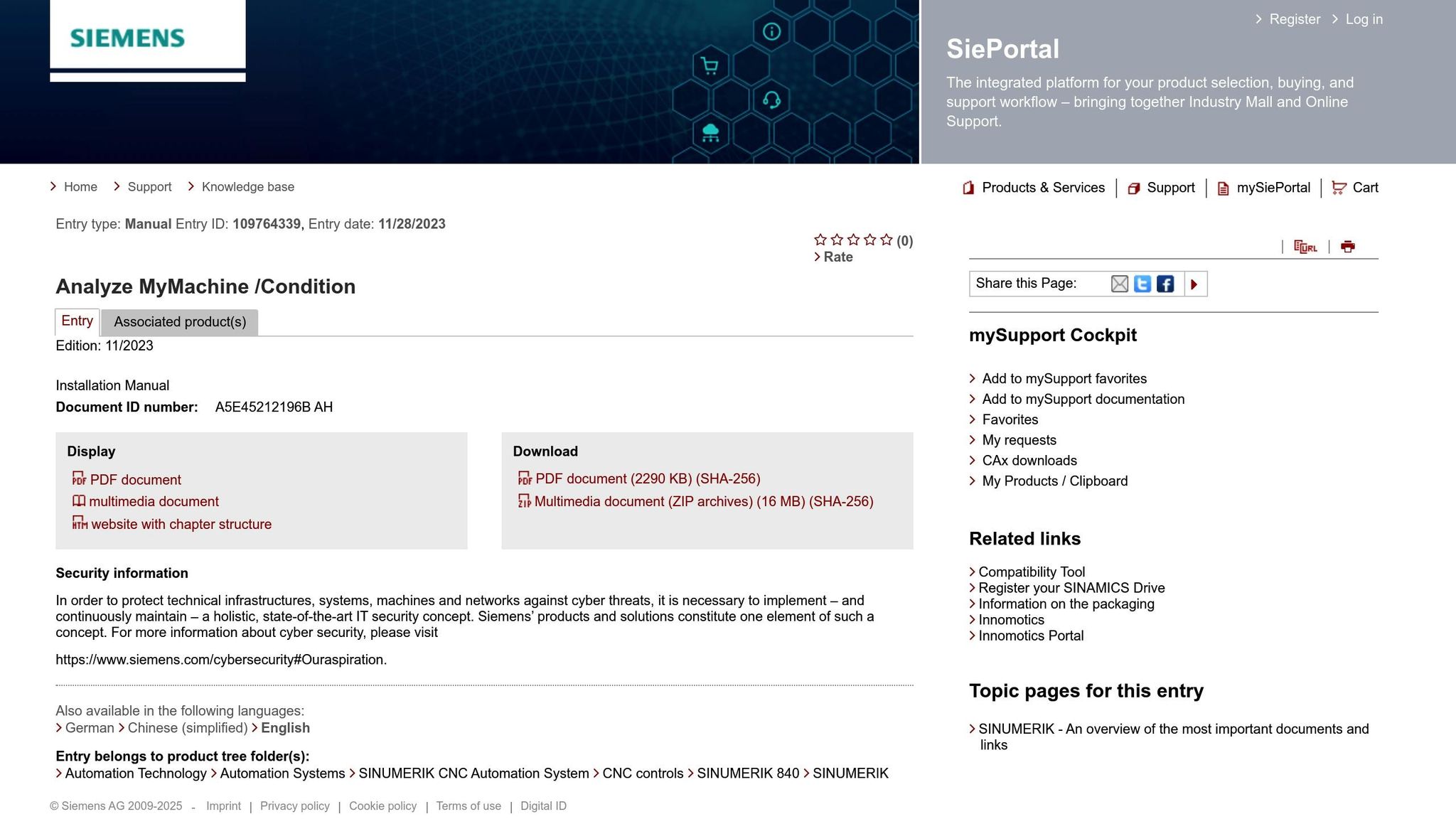Viewport: 1456px width, 819px height.
Task: Click the headset support hexagon icon
Action: coord(771,100)
